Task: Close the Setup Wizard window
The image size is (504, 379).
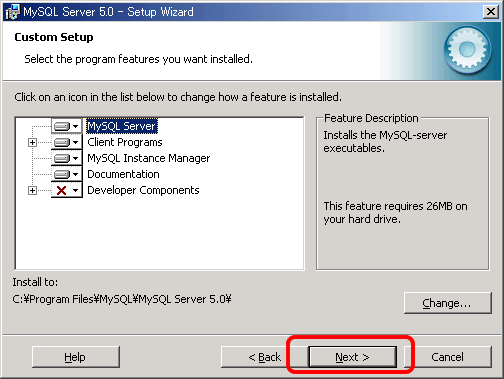Action: point(491,12)
